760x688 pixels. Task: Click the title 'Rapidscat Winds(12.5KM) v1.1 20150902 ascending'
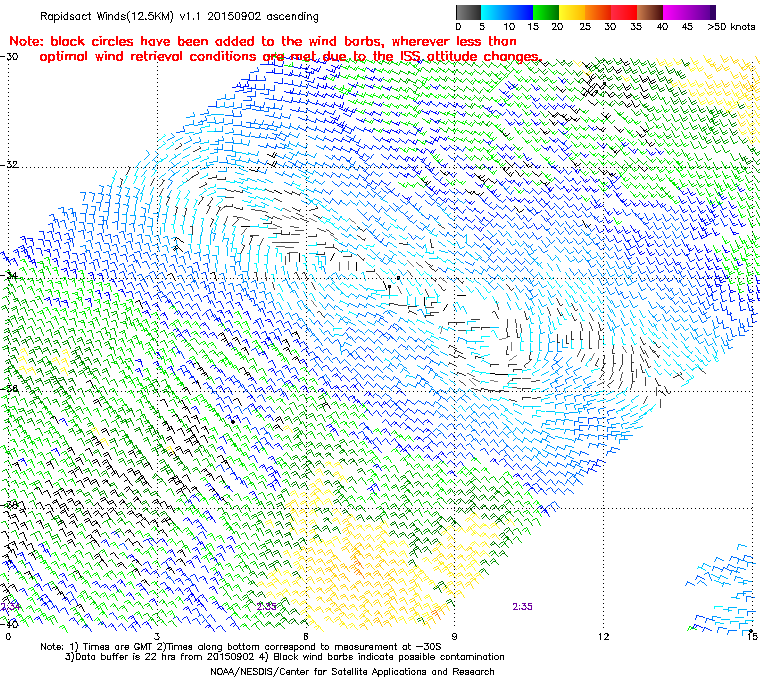coord(179,16)
